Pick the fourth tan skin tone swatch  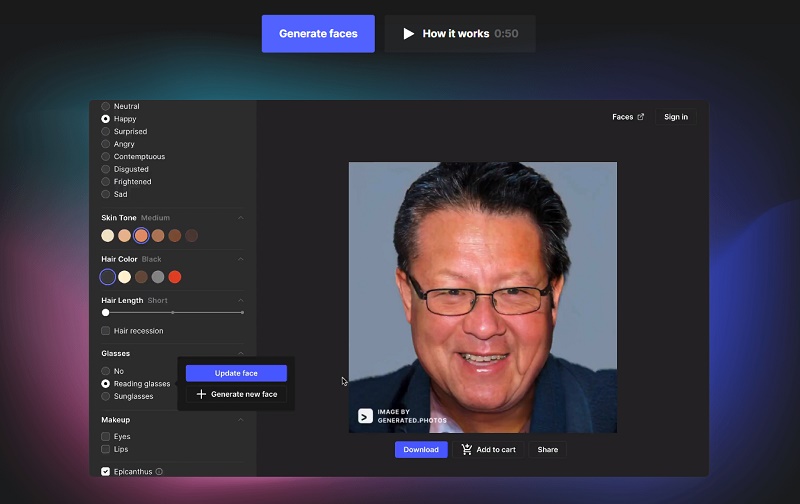(158, 235)
